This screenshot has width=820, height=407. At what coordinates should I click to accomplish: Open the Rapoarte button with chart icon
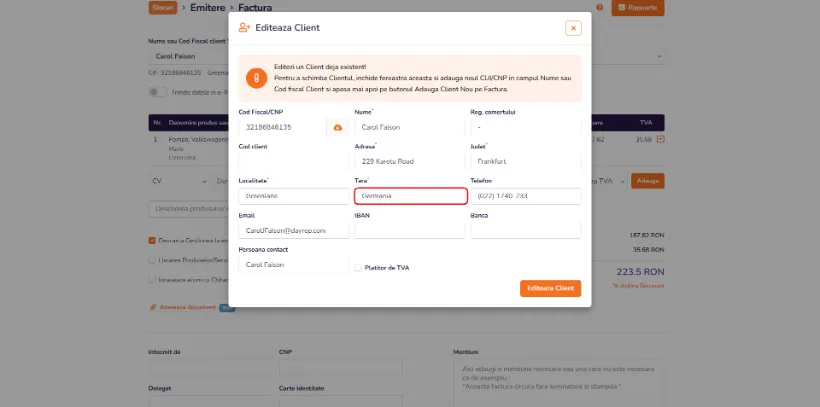click(x=637, y=8)
